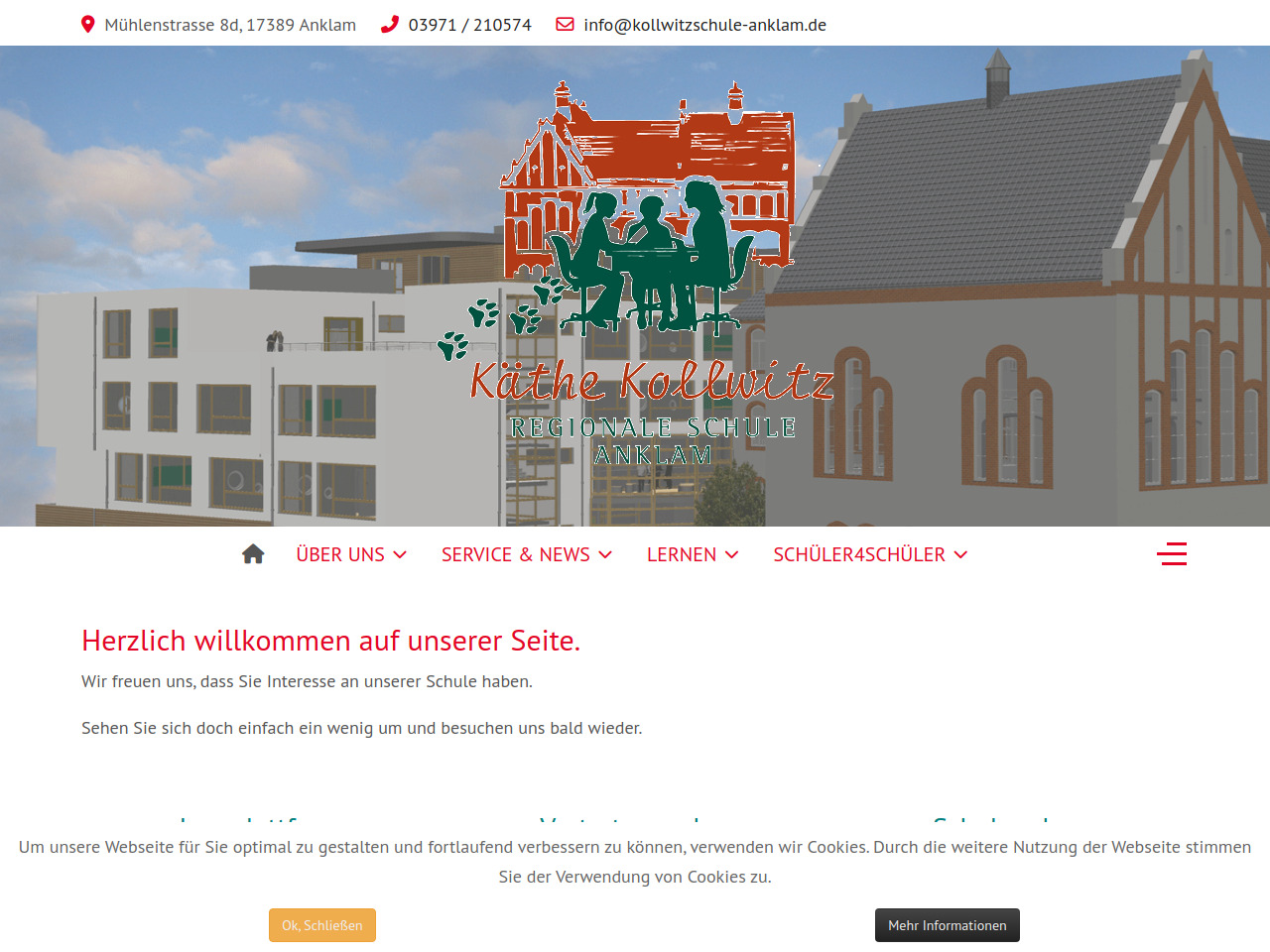Click the phone handset icon
Viewport: 1270px width, 952px height.
[390, 25]
